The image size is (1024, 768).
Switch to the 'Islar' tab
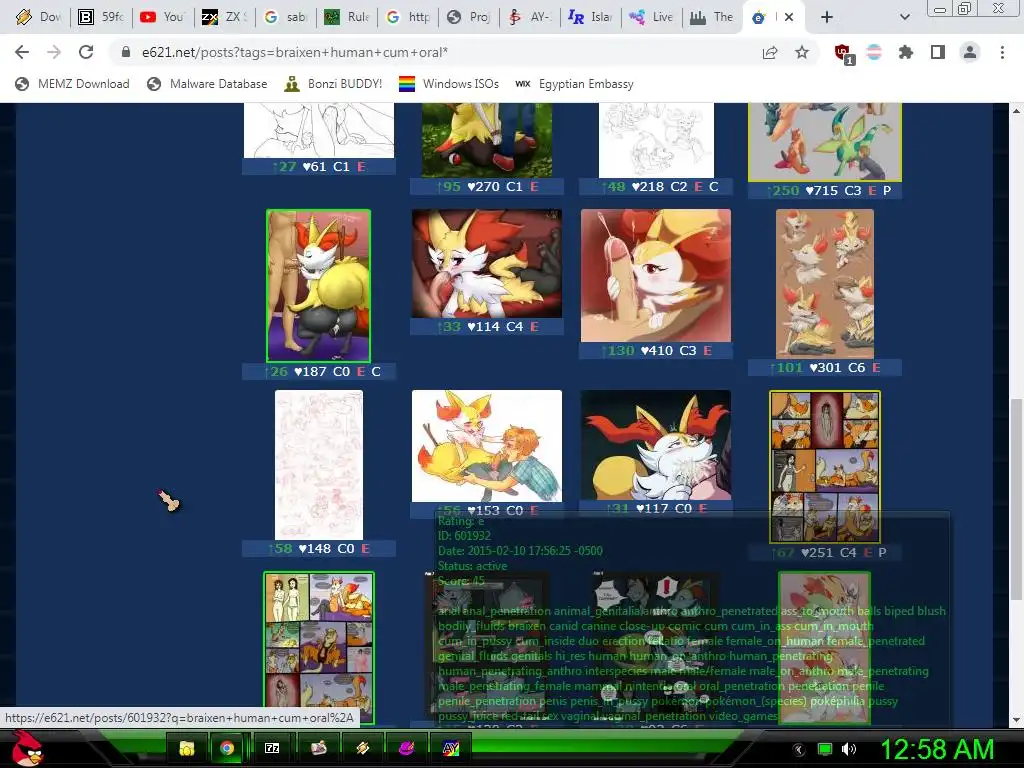coord(592,17)
